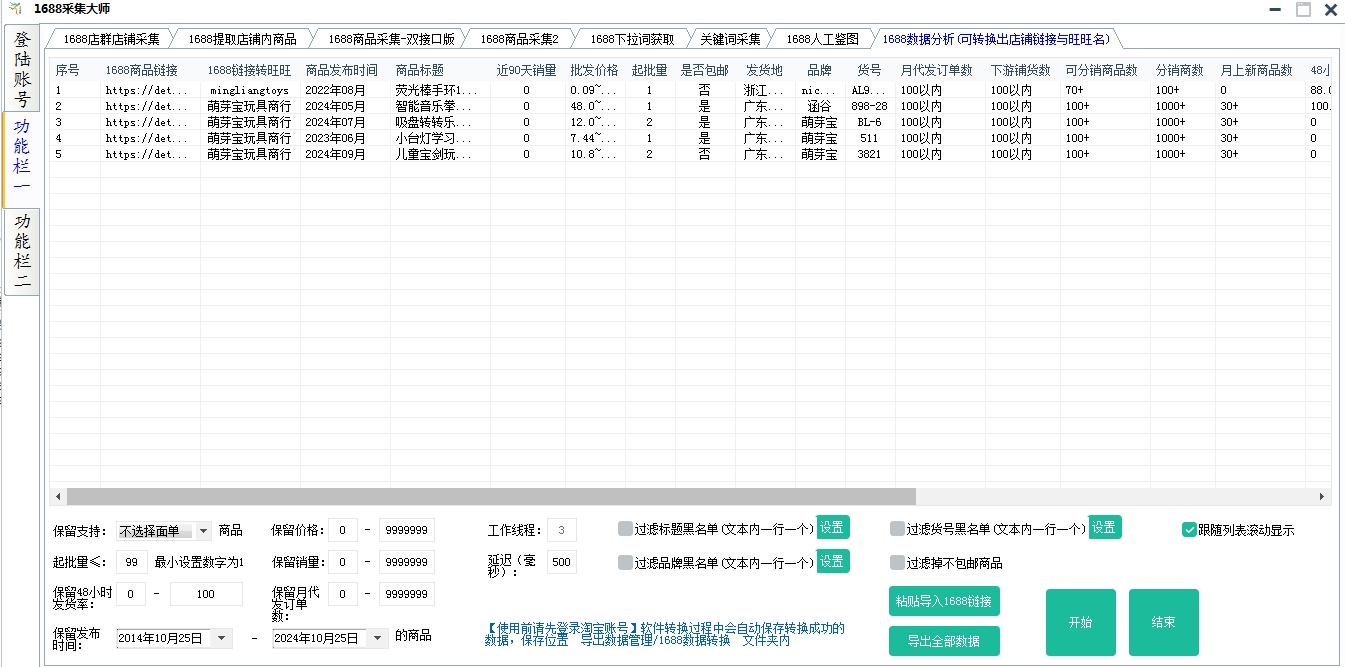
Task: Open the 1688店群店铺采集 tab
Action: (111, 39)
